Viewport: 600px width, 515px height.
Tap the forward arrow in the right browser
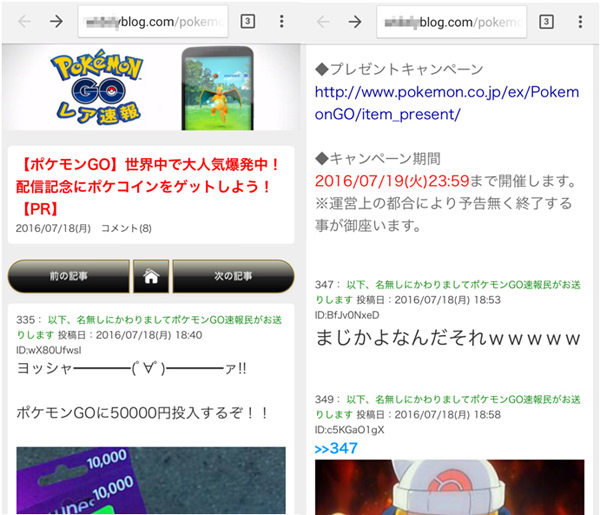coord(355,22)
